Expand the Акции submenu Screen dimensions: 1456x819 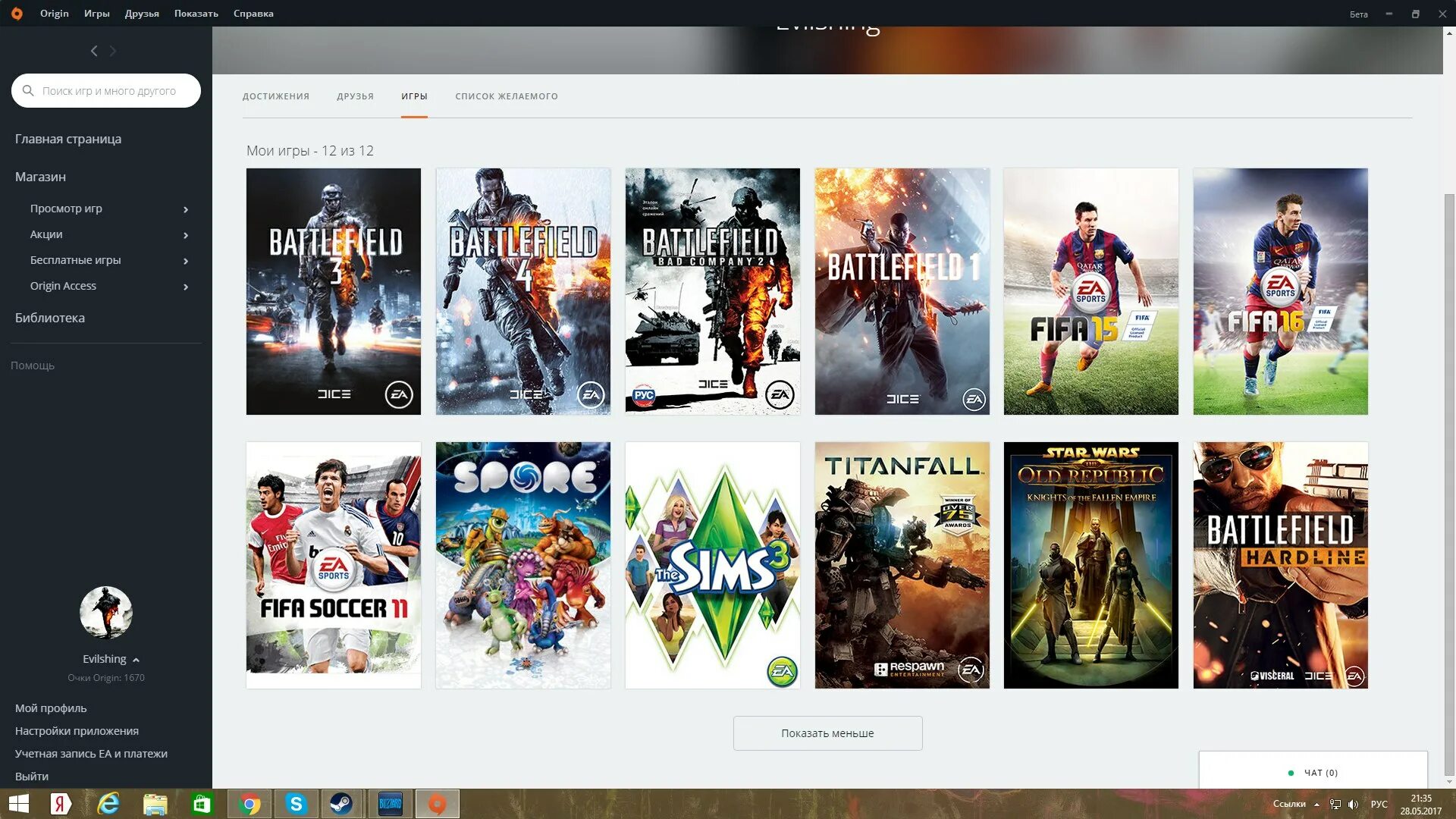click(x=186, y=235)
